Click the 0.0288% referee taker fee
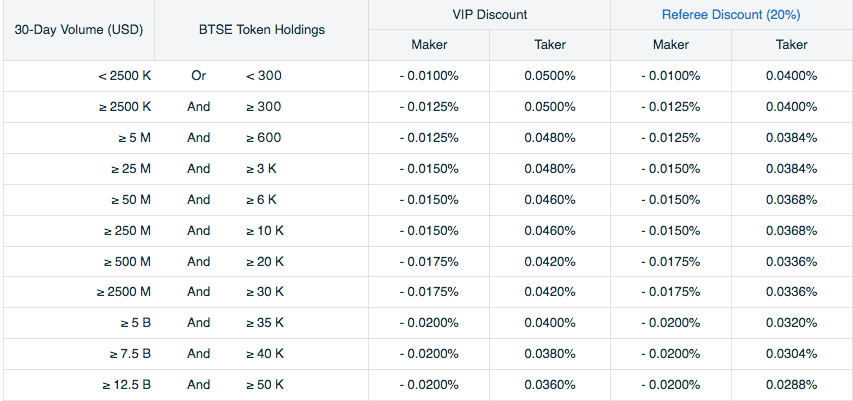Viewport: 853px width, 401px height. click(792, 385)
